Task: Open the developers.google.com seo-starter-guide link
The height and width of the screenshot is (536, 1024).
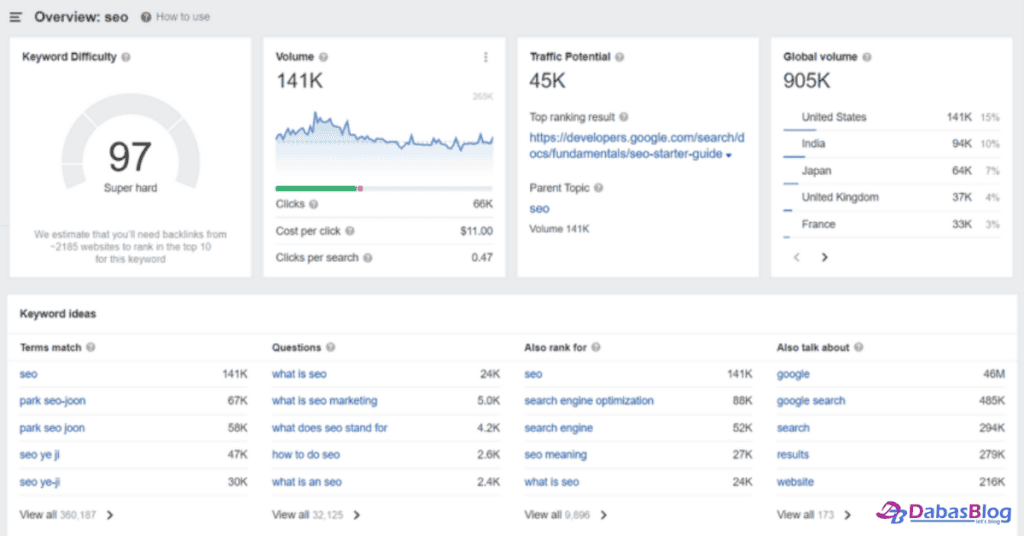Action: point(636,146)
